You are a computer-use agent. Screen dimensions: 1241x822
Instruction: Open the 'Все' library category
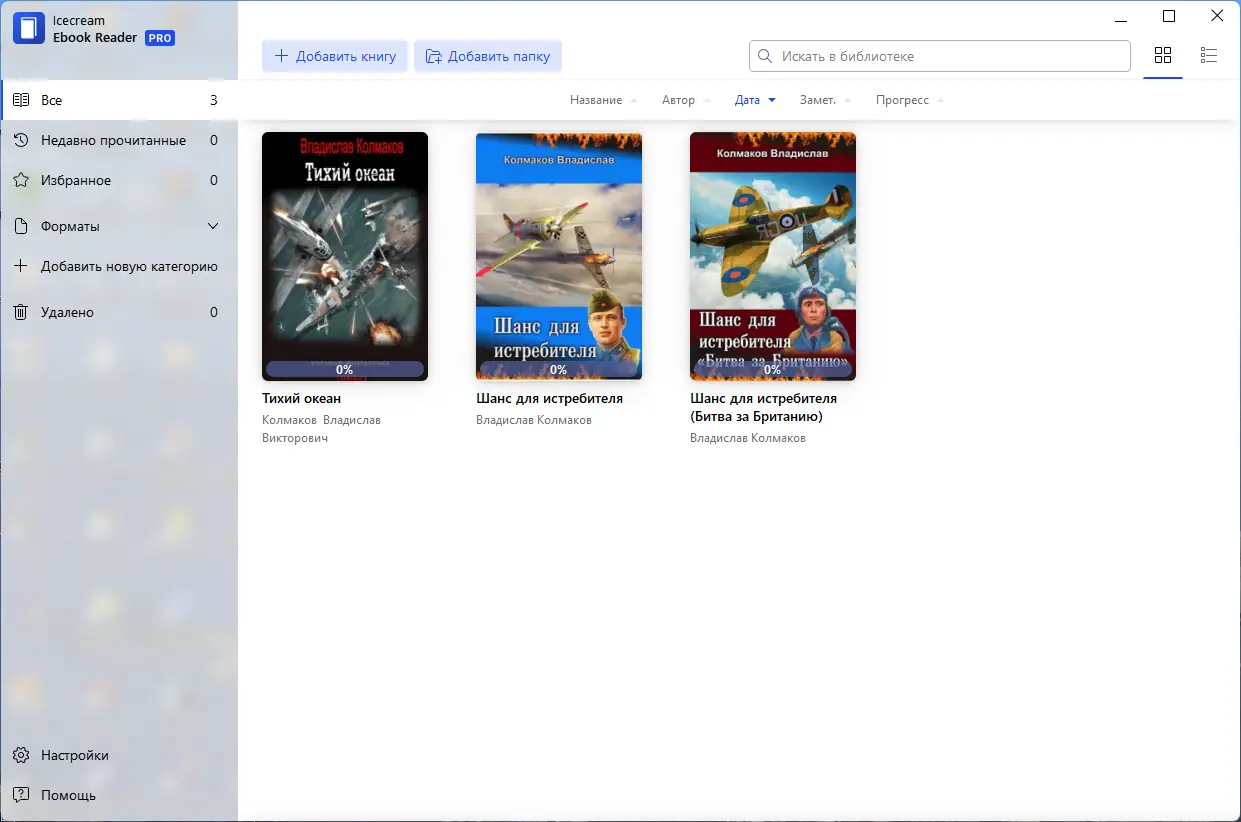pos(120,100)
